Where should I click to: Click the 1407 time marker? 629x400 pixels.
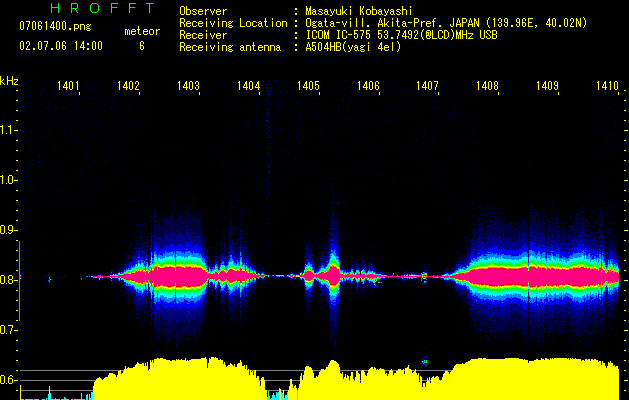[x=427, y=85]
